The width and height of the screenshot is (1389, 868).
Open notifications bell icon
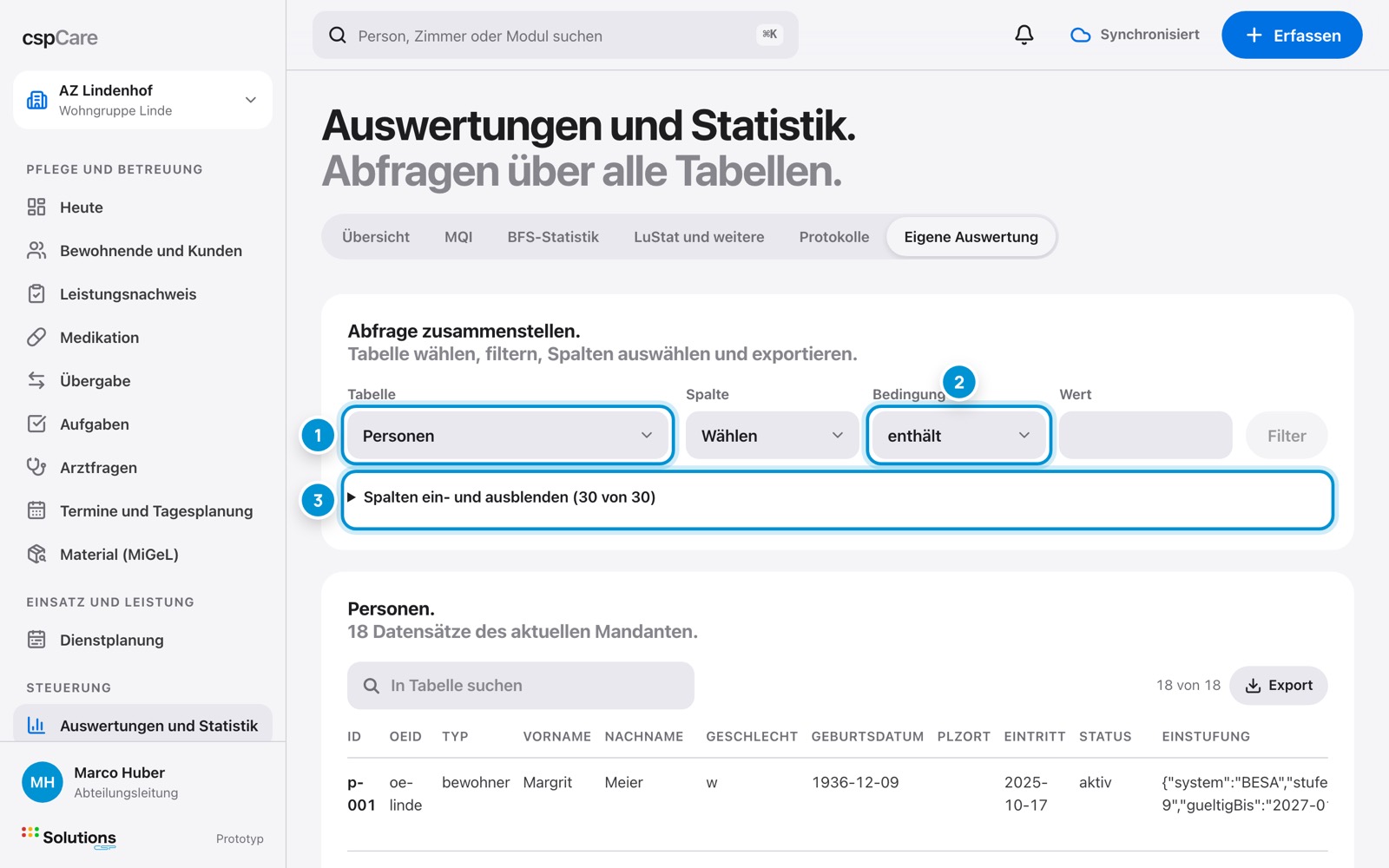click(x=1024, y=35)
